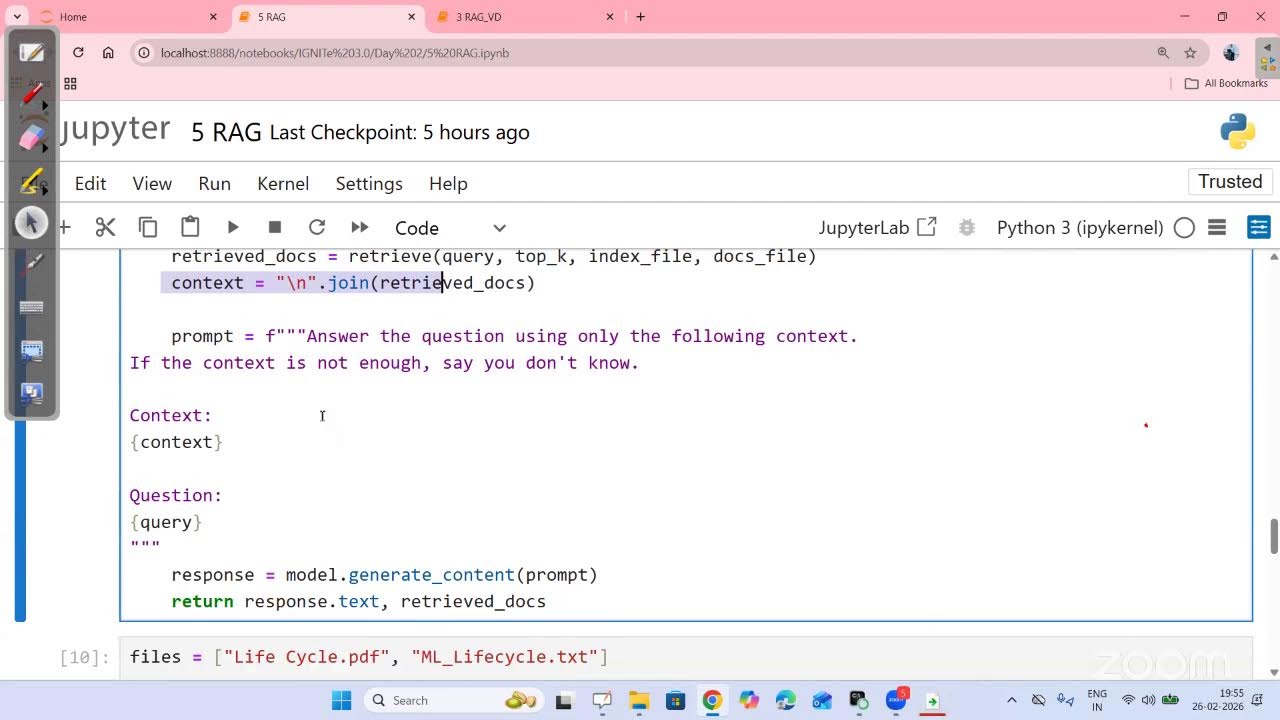Open the Kernel menu

click(283, 184)
